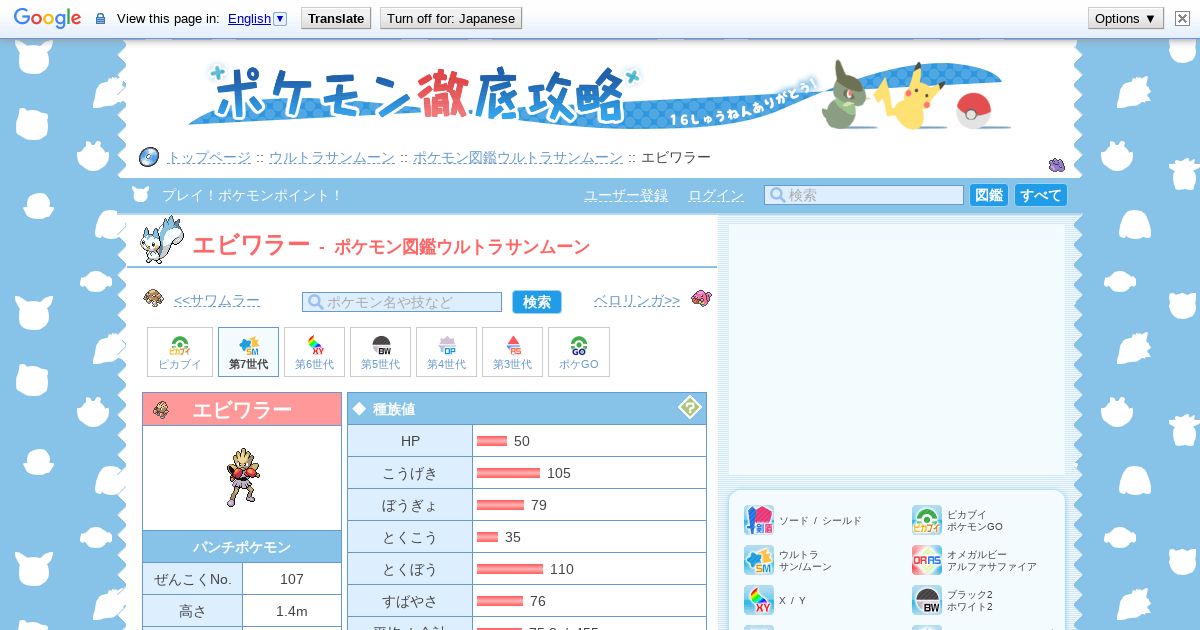Viewport: 1200px width, 630px height.
Task: Go to next Pokémon ベロリンガ link
Action: pos(637,301)
